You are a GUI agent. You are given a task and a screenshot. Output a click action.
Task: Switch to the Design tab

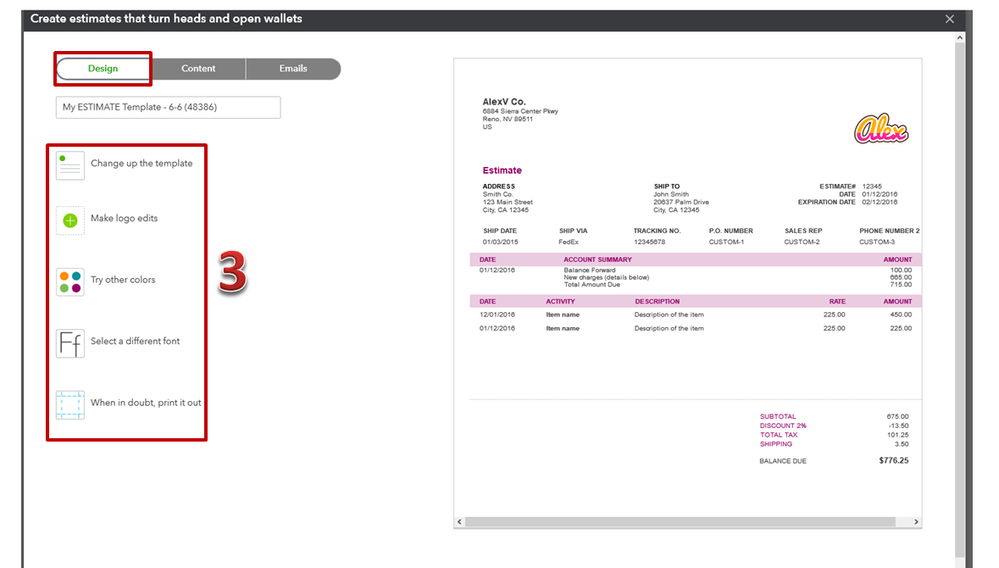(x=103, y=69)
